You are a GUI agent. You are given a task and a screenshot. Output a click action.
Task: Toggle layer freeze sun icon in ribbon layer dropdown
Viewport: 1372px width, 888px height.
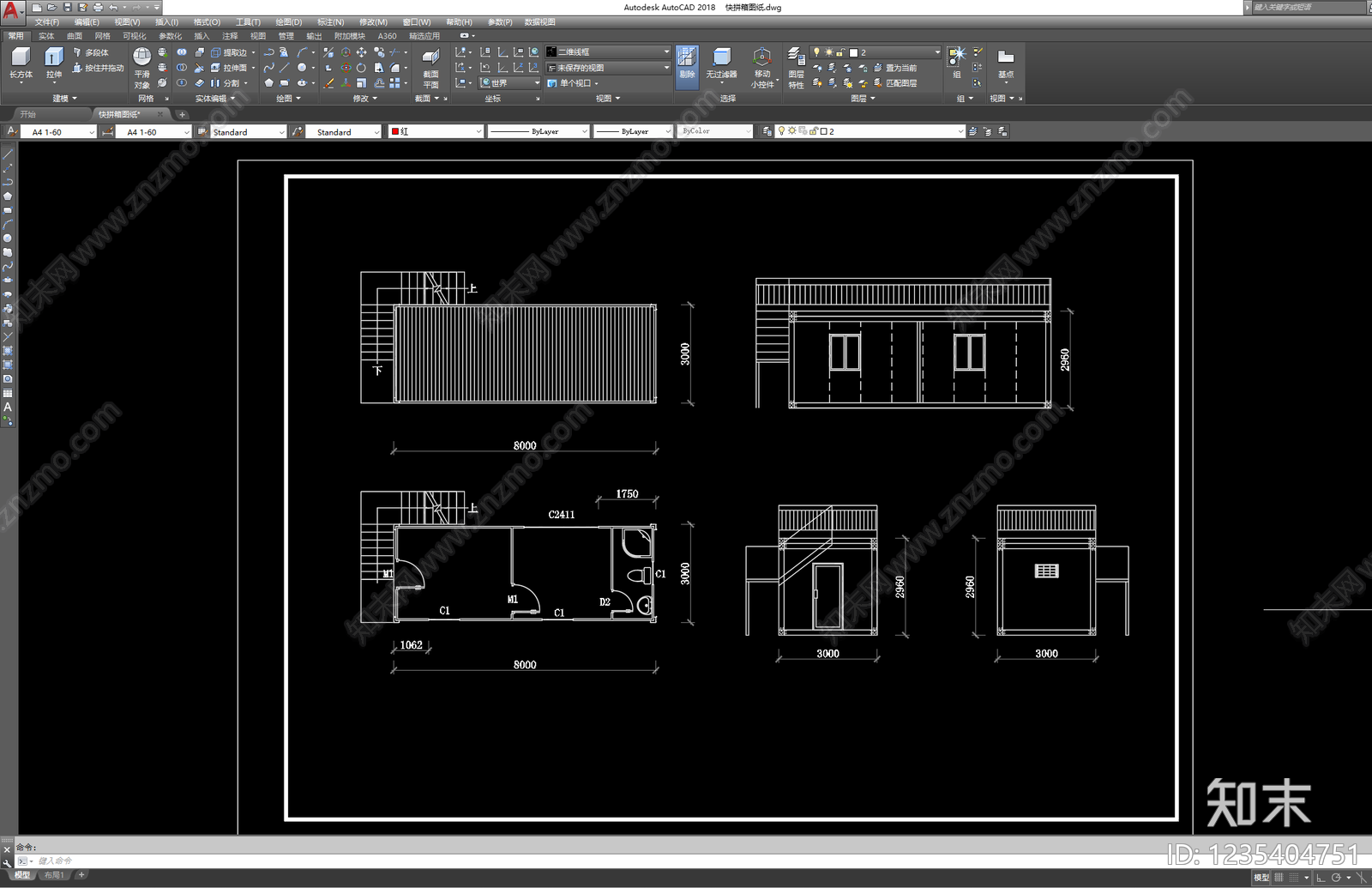[828, 52]
